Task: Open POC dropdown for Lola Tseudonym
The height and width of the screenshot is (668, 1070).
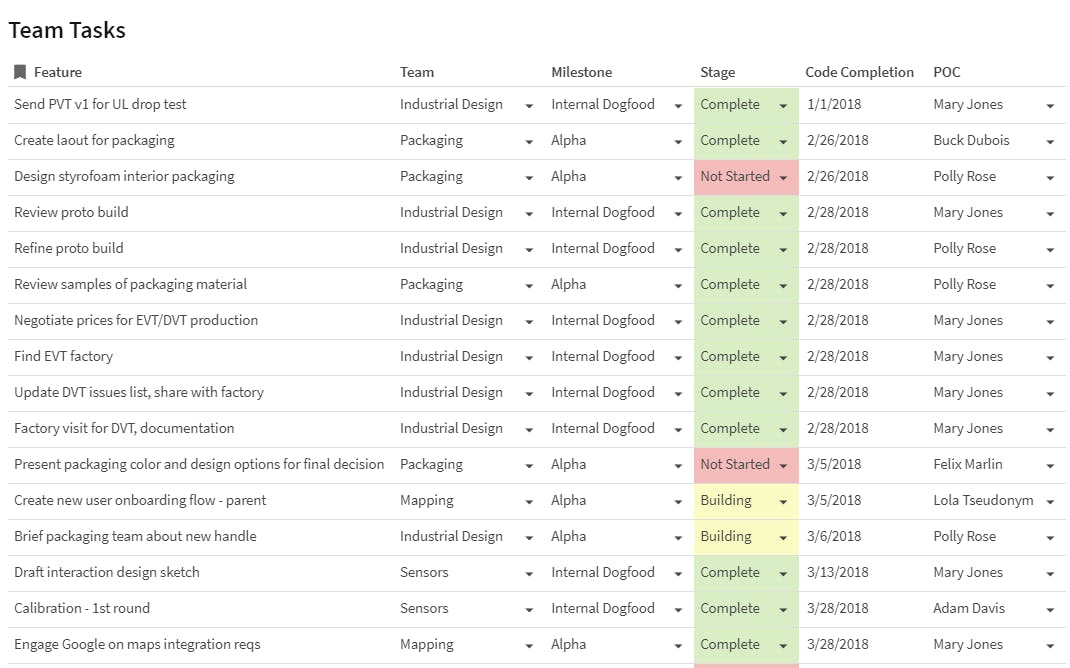Action: click(x=1050, y=501)
